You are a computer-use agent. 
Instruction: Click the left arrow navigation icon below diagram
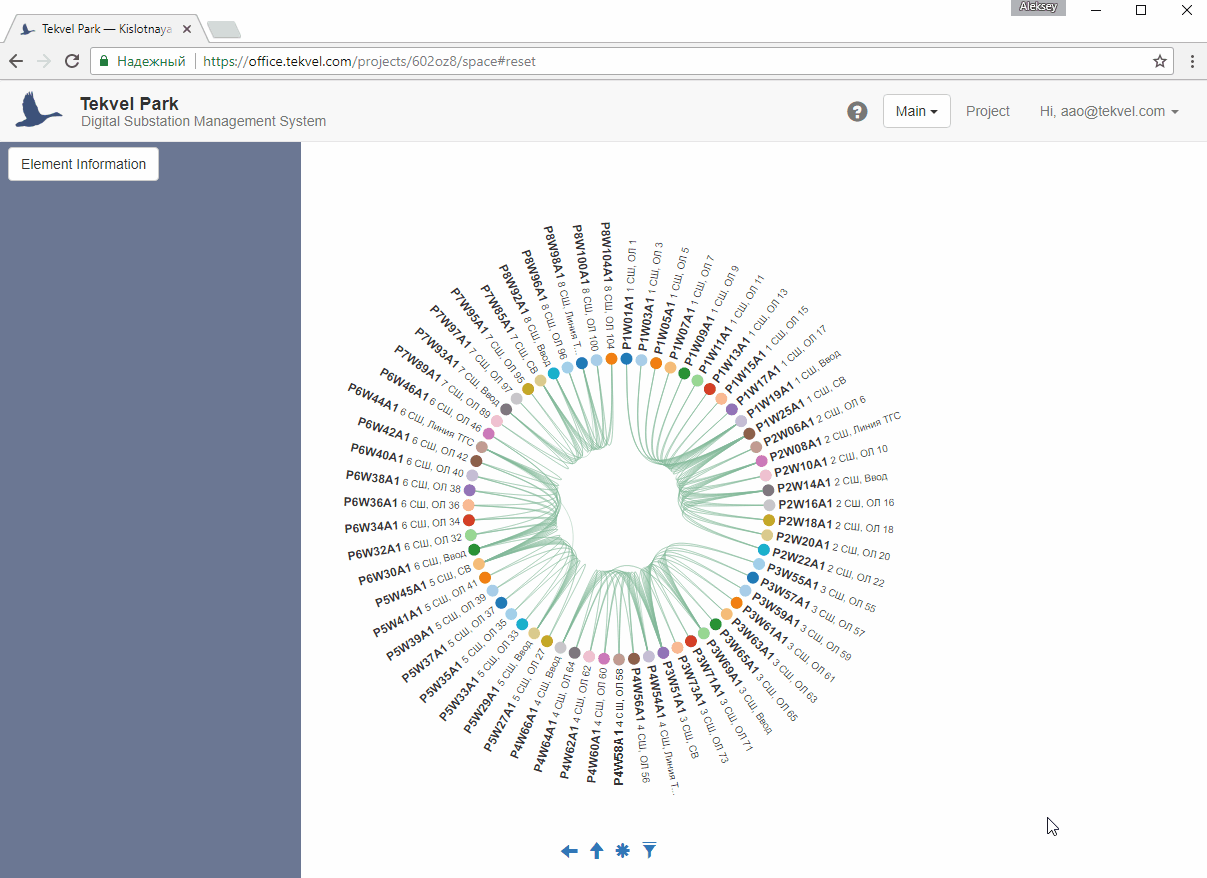pos(569,851)
